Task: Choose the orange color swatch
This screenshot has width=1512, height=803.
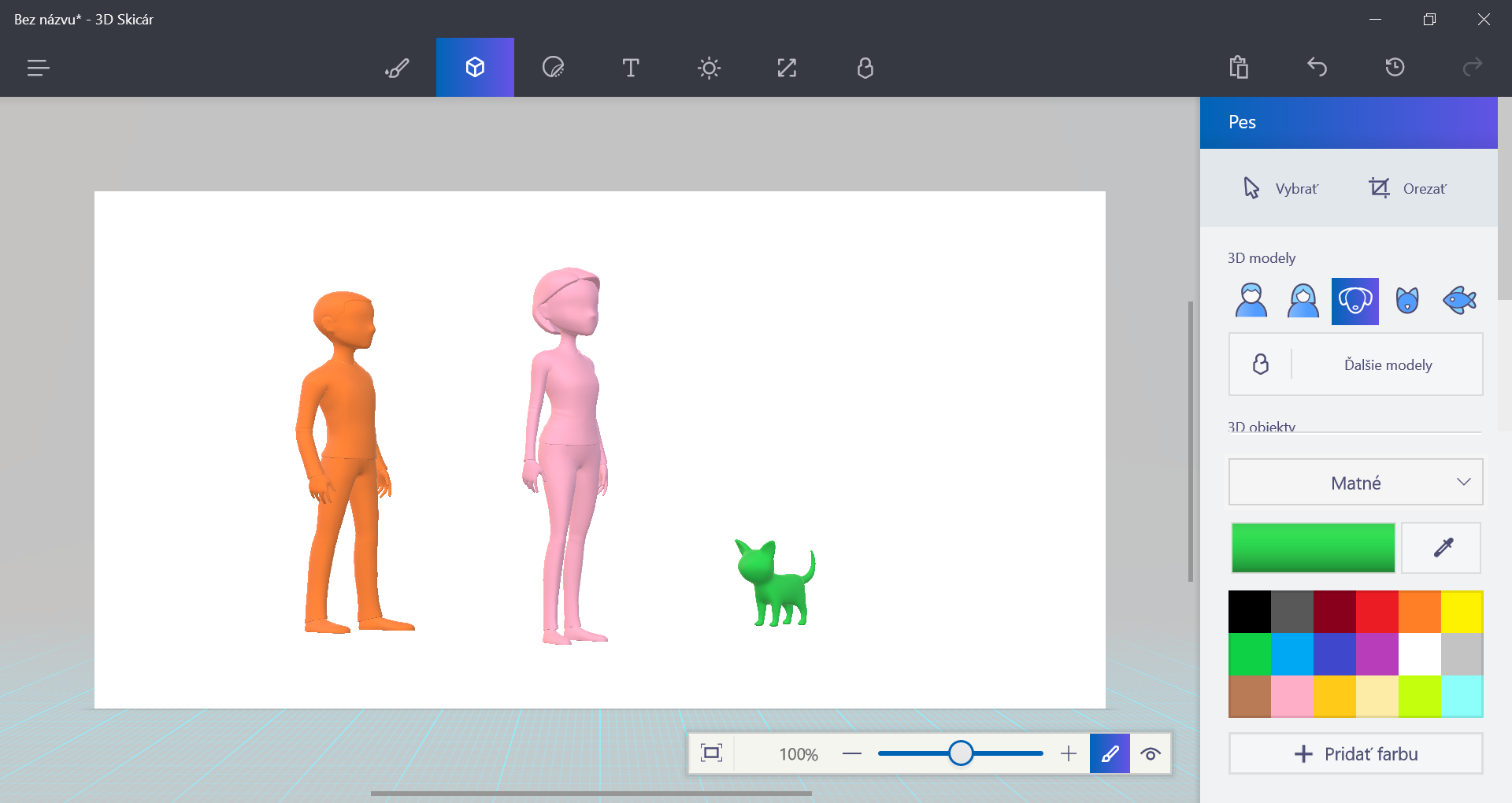Action: point(1419,612)
